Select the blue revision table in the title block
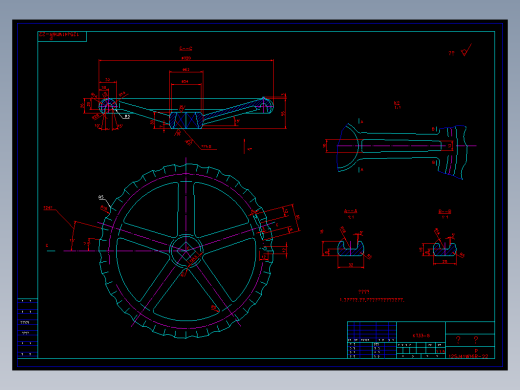The width and height of the screenshot is (520, 390). (372, 332)
